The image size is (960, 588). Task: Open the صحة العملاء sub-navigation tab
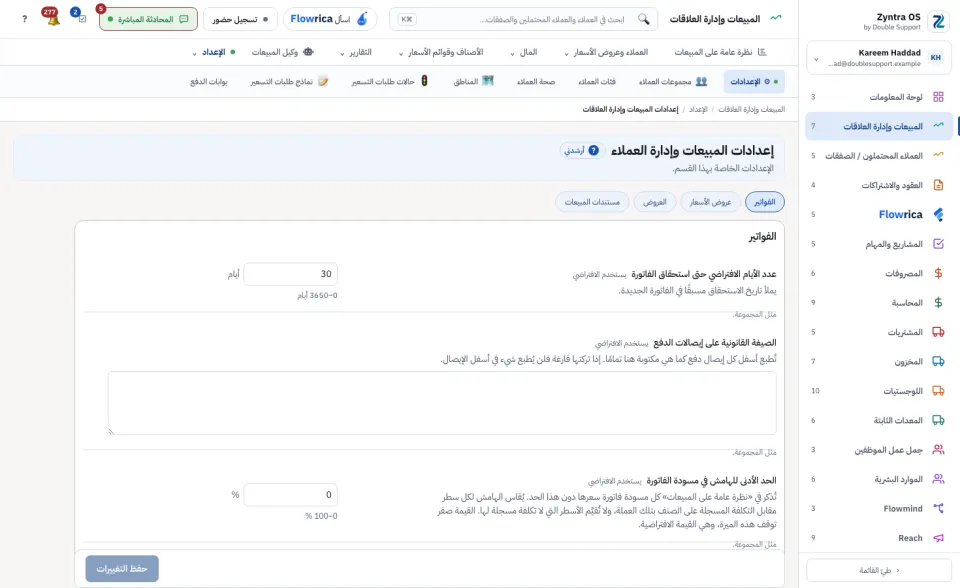tap(536, 81)
